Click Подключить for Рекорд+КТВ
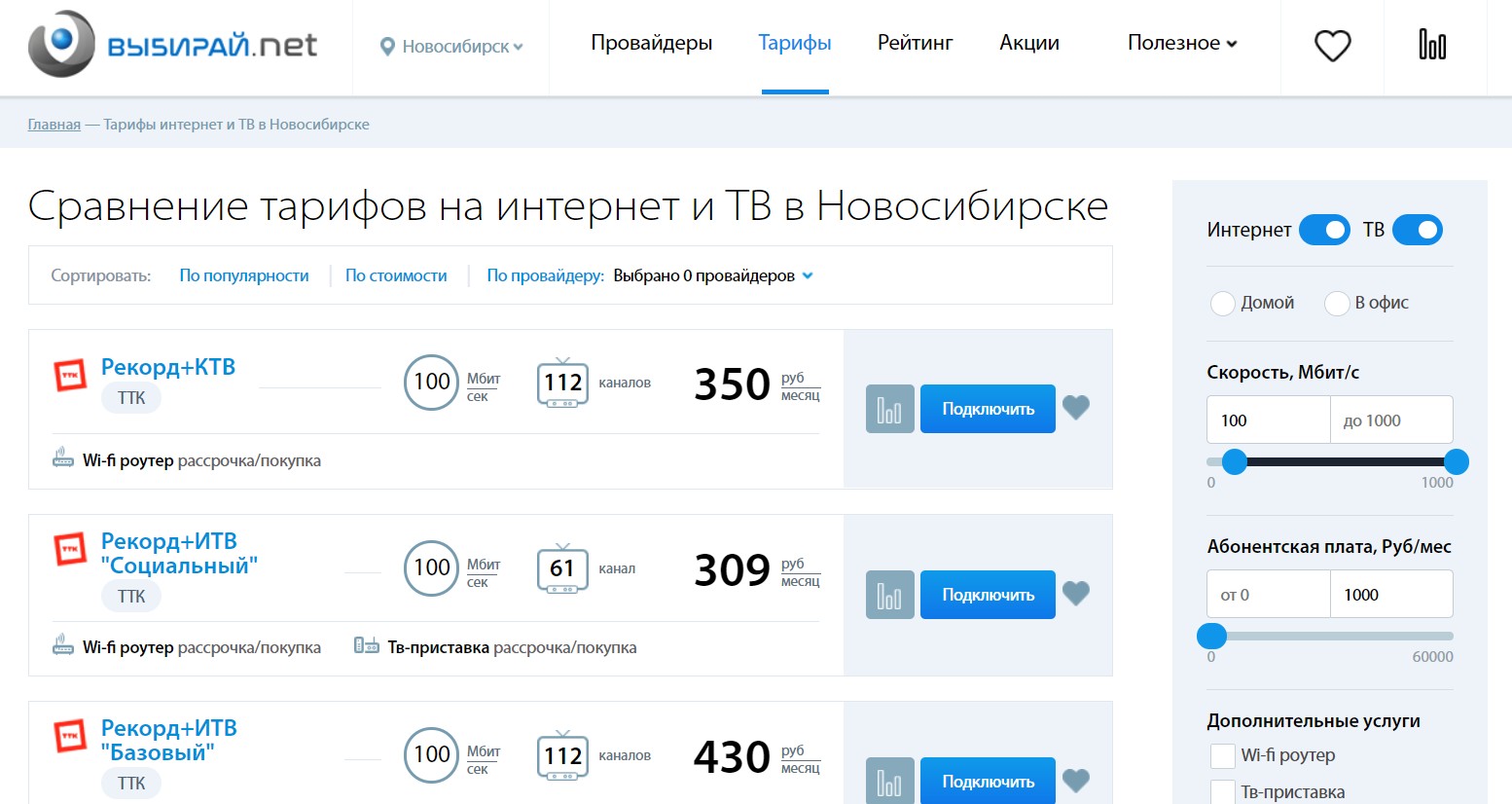This screenshot has width=1512, height=804. 988,409
